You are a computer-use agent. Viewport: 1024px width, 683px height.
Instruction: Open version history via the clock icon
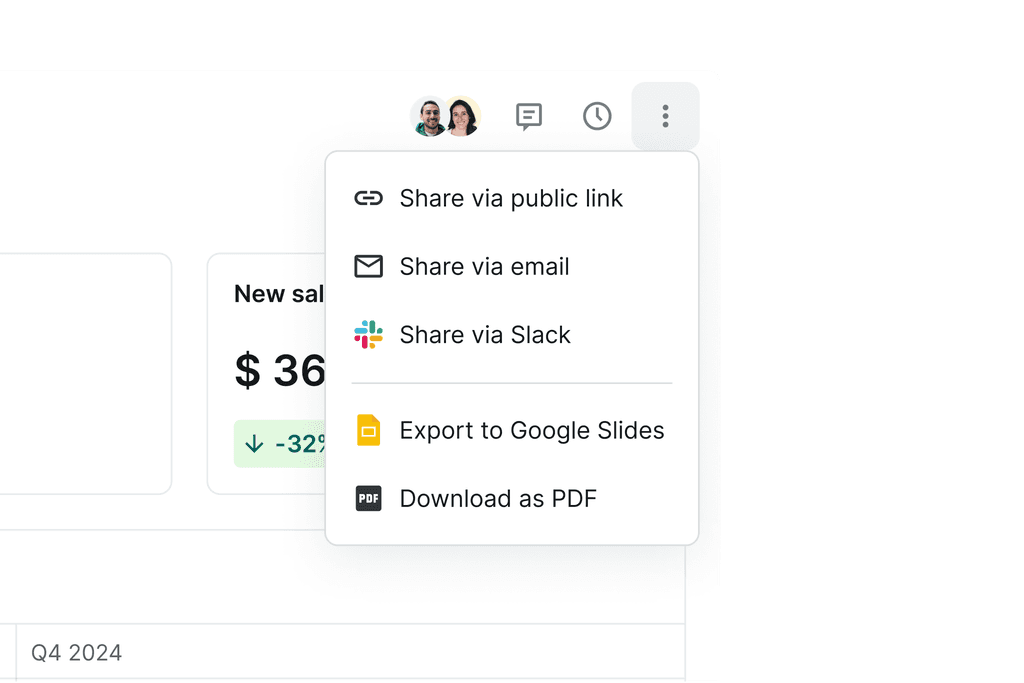[597, 116]
